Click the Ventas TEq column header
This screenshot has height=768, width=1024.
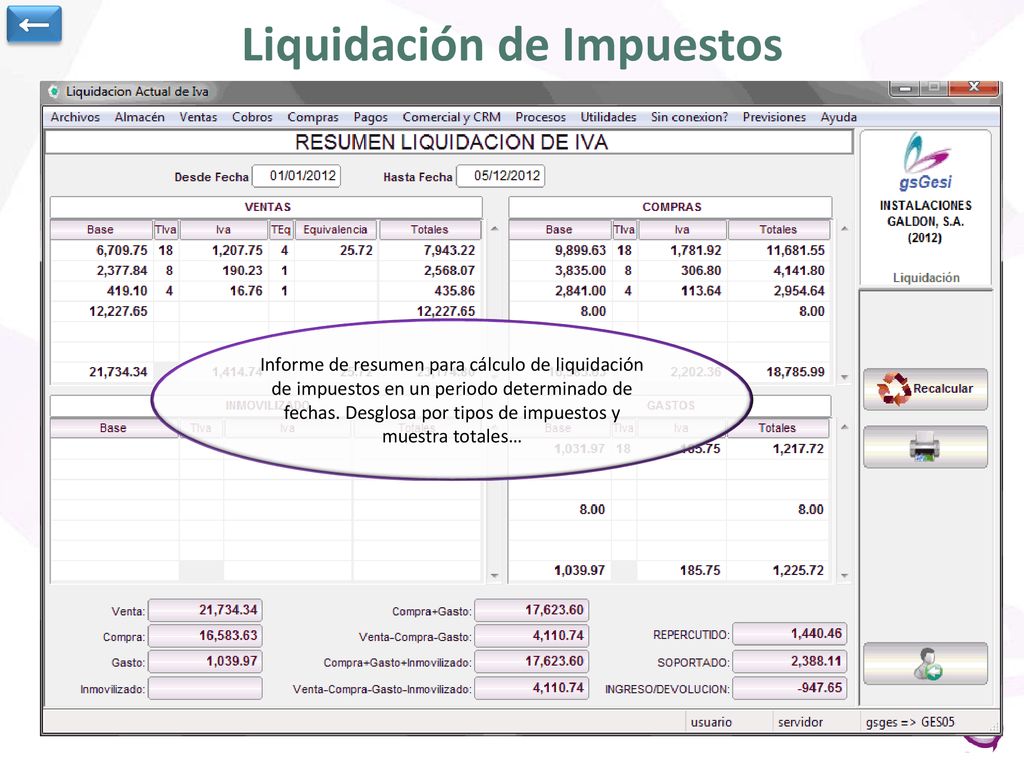click(x=281, y=230)
